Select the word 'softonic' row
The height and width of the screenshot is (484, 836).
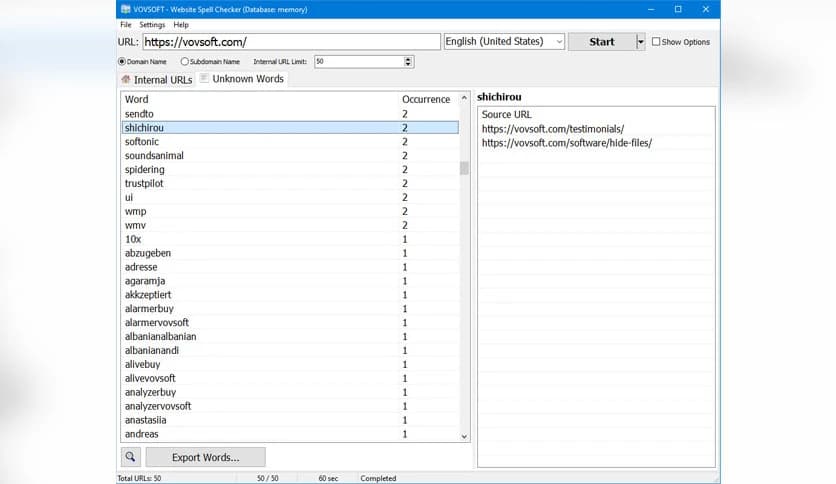coord(290,141)
